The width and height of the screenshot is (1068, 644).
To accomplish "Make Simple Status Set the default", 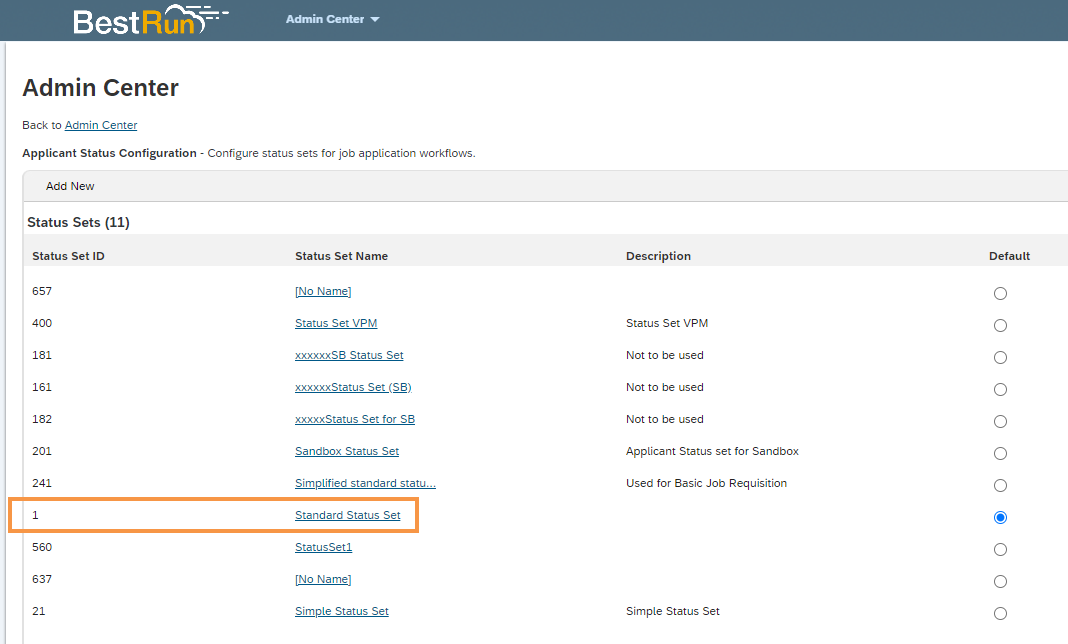I will [x=1000, y=613].
